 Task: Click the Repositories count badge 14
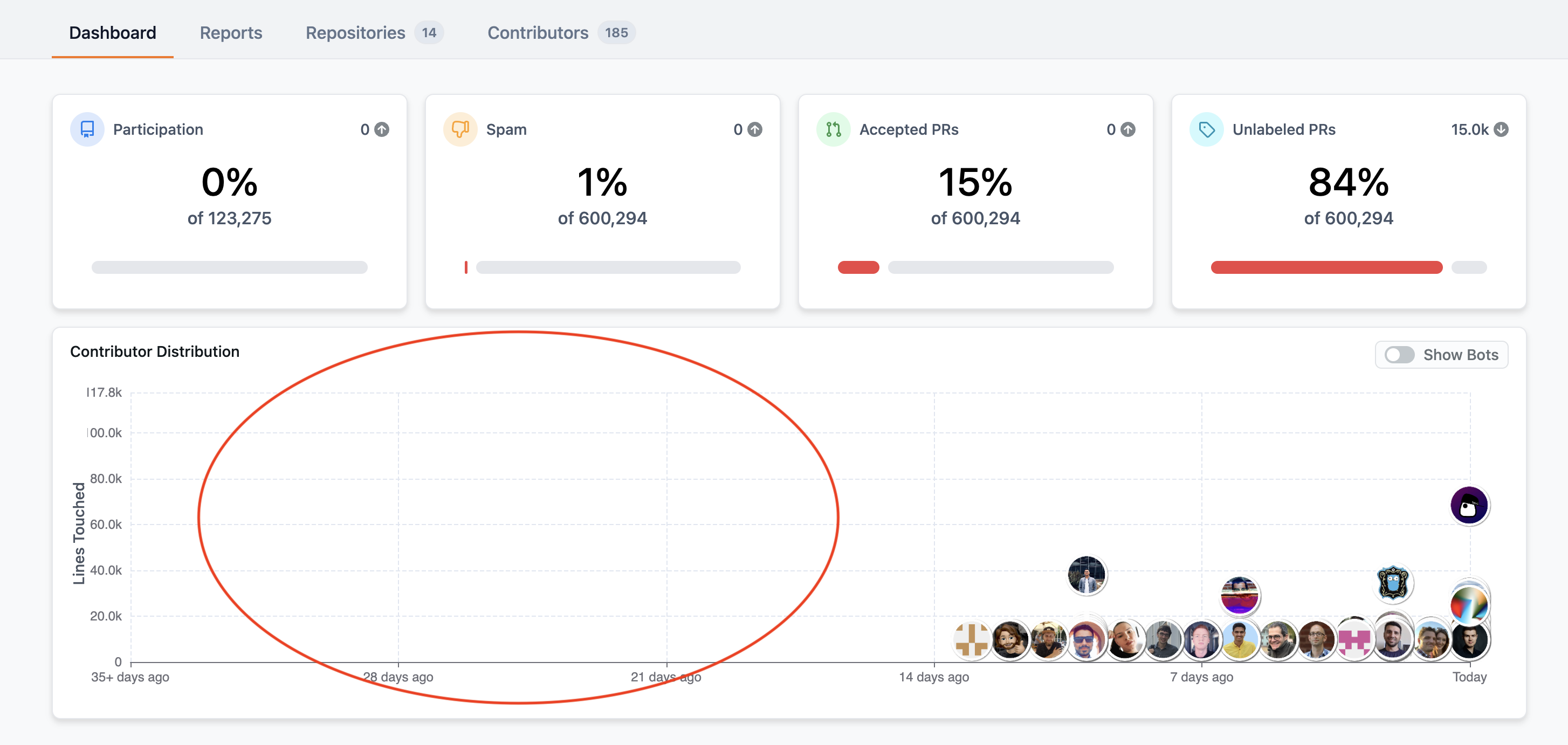tap(429, 32)
